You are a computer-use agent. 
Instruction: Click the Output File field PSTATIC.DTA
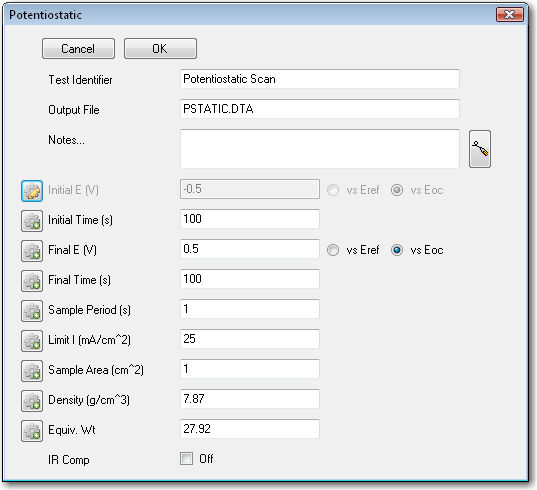coord(320,109)
